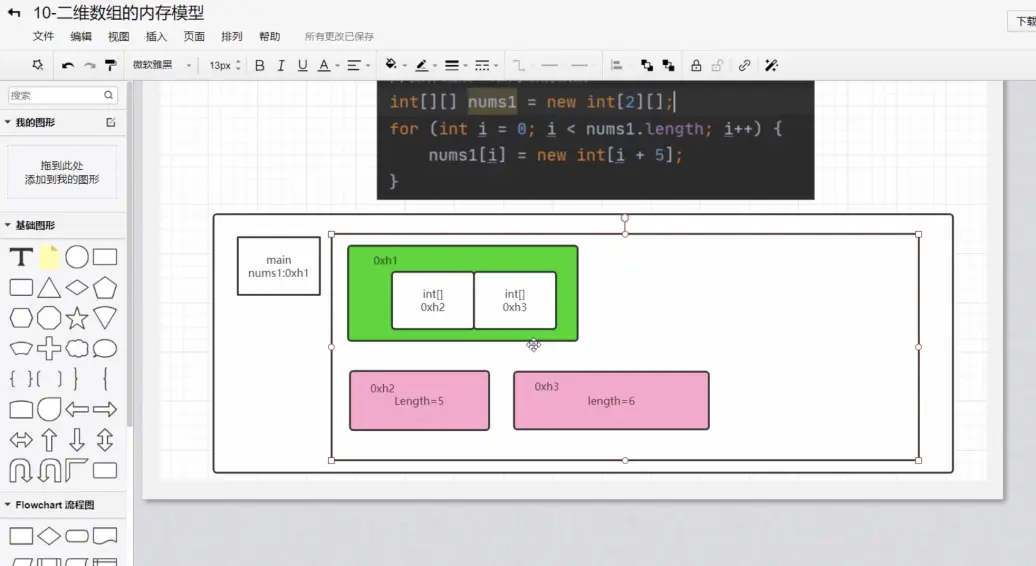Activate the format painter brush
The width and height of the screenshot is (1036, 566).
[111, 65]
